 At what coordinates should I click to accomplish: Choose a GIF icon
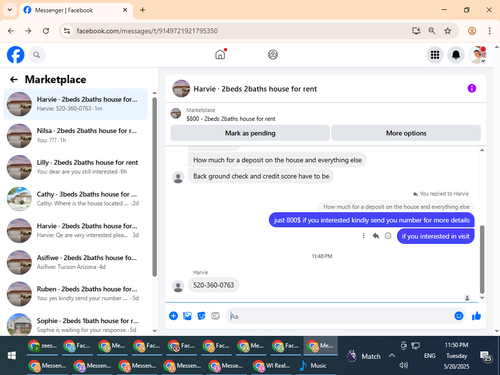(215, 316)
